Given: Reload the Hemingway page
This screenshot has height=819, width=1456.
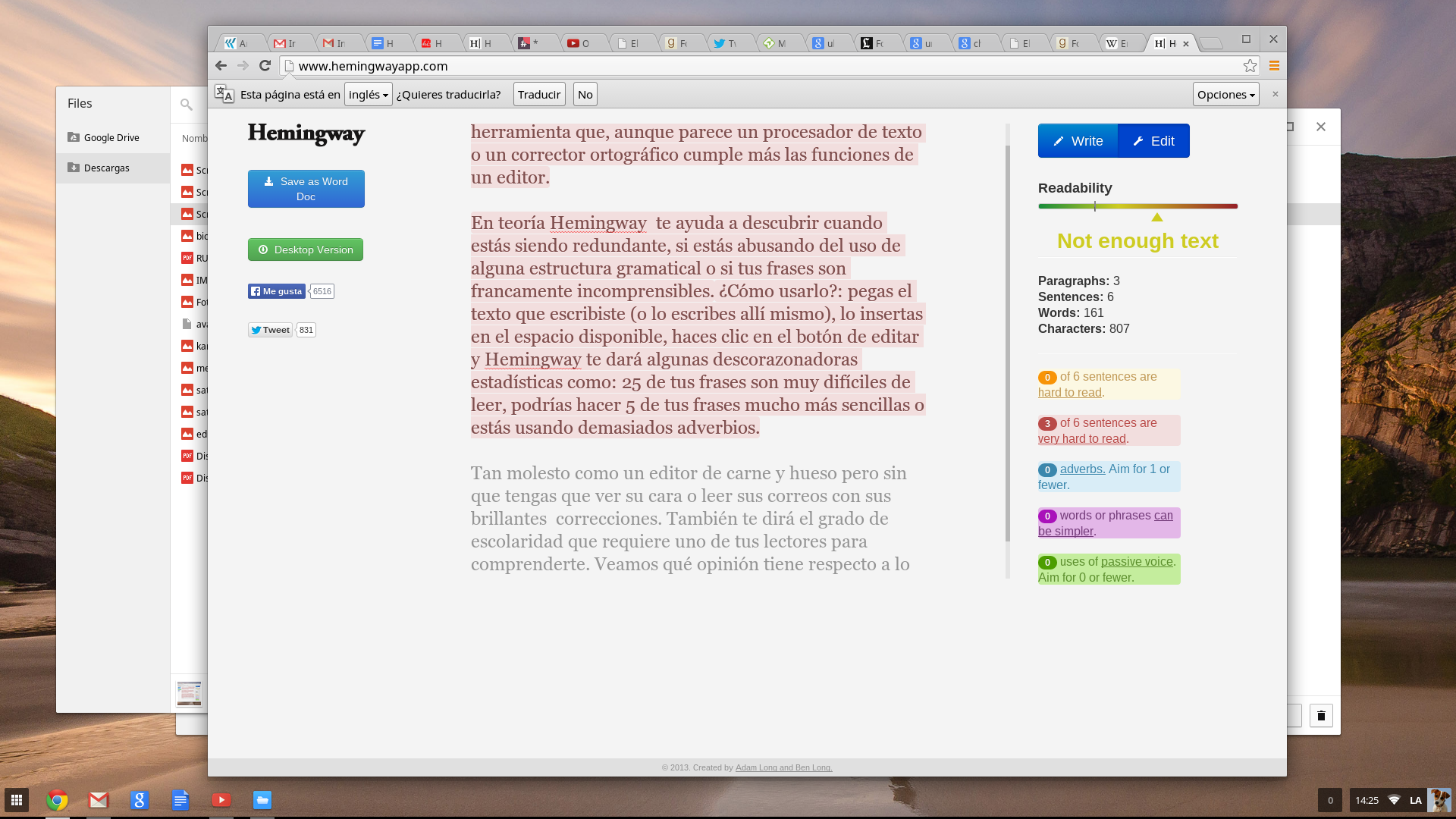Looking at the screenshot, I should [265, 66].
